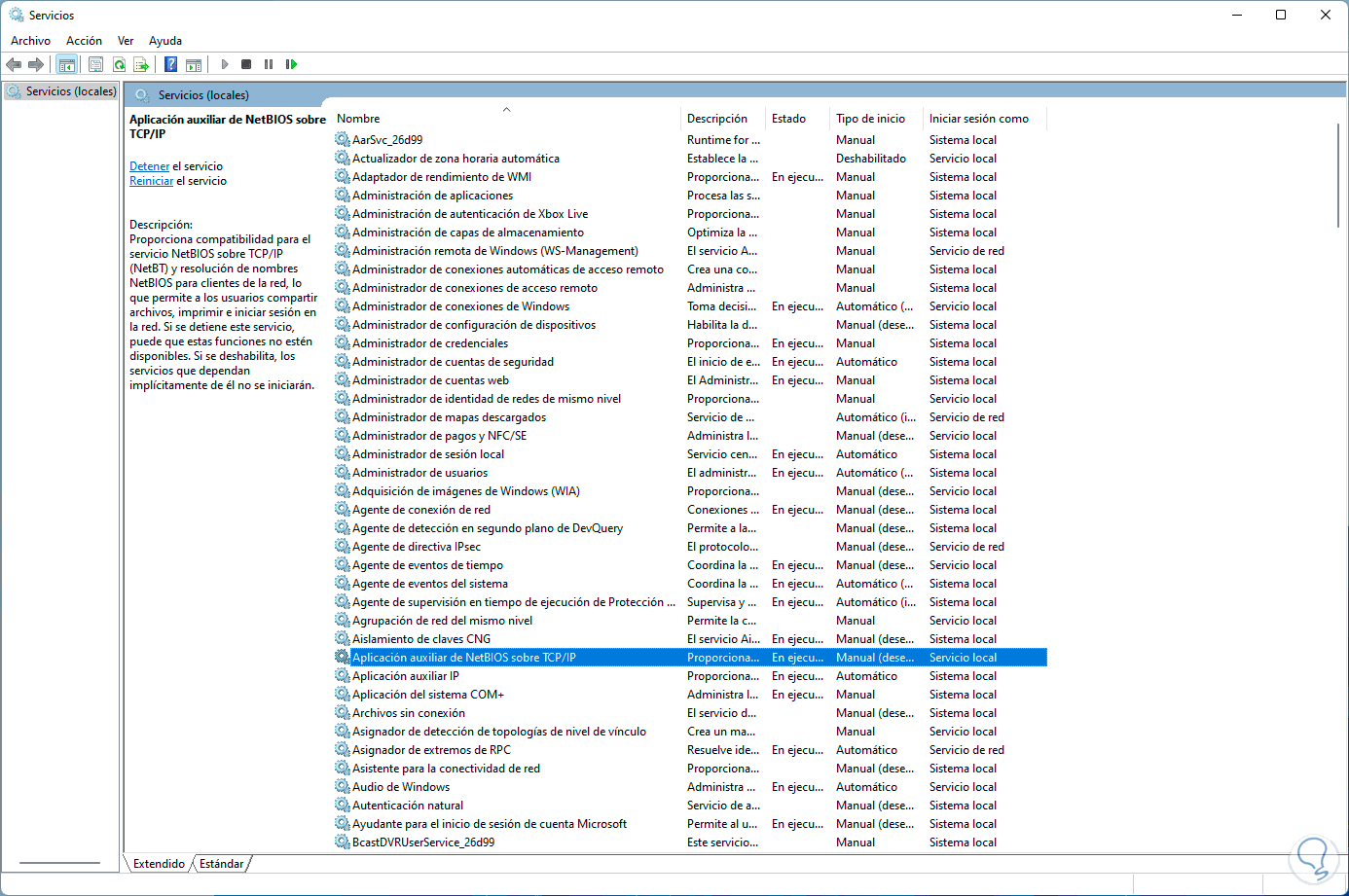Click the gear icon for Aislamiento de claves CNG

coord(343,639)
